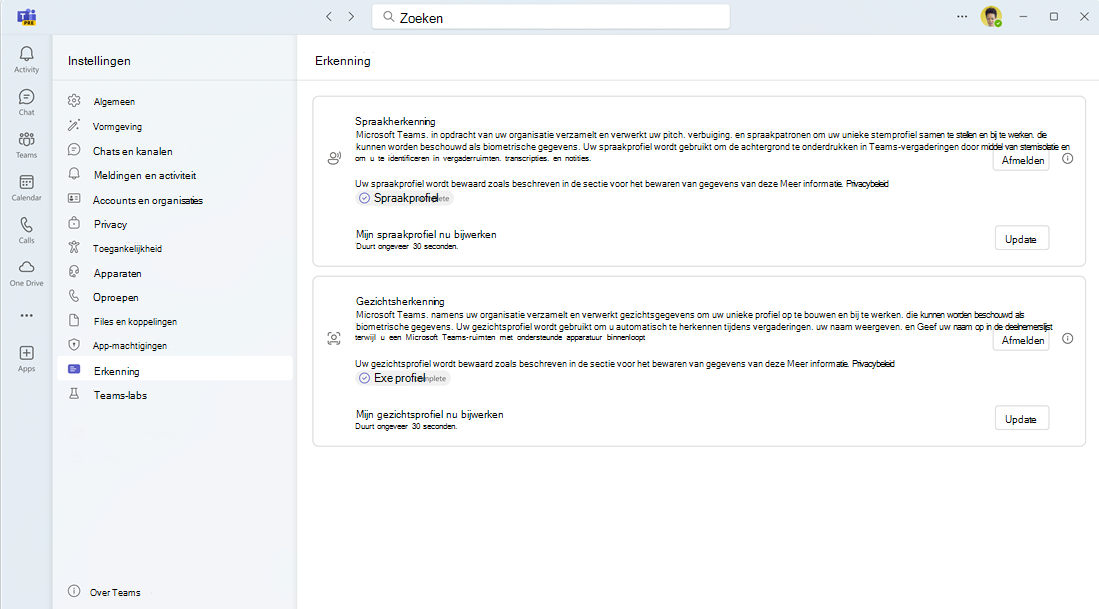This screenshot has height=609, width=1099.
Task: Navigate forward with the right arrow
Action: (x=351, y=17)
